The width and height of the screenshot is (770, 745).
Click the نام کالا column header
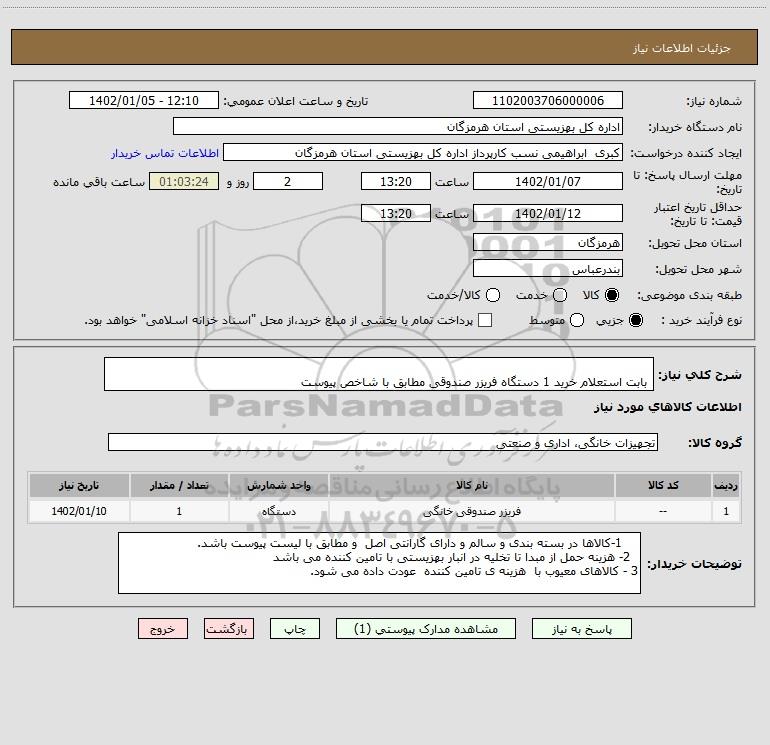coord(471,485)
